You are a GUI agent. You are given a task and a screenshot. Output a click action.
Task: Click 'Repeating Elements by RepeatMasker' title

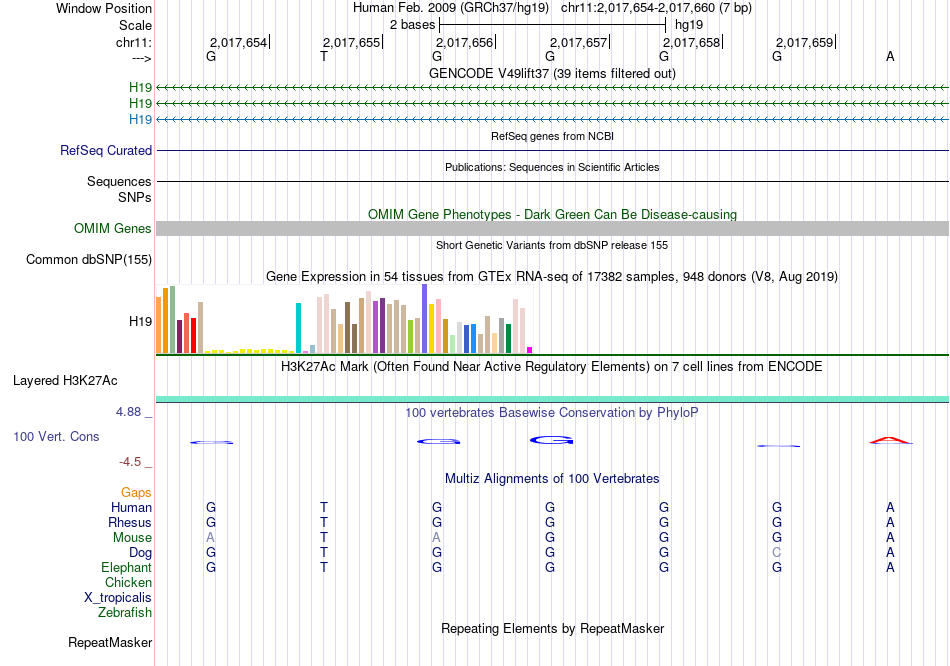[552, 628]
